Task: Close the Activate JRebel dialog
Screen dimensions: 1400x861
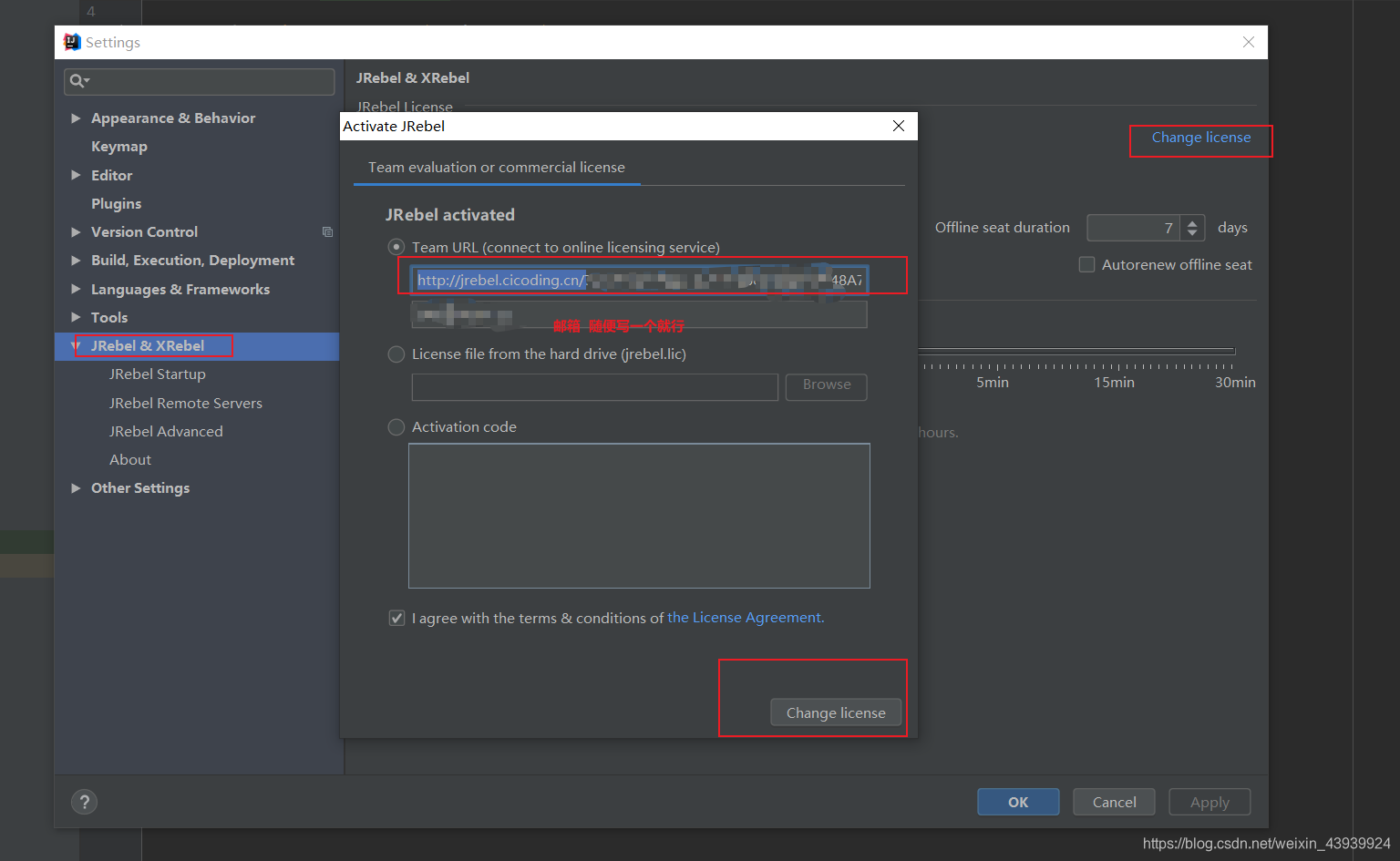Action: [899, 126]
